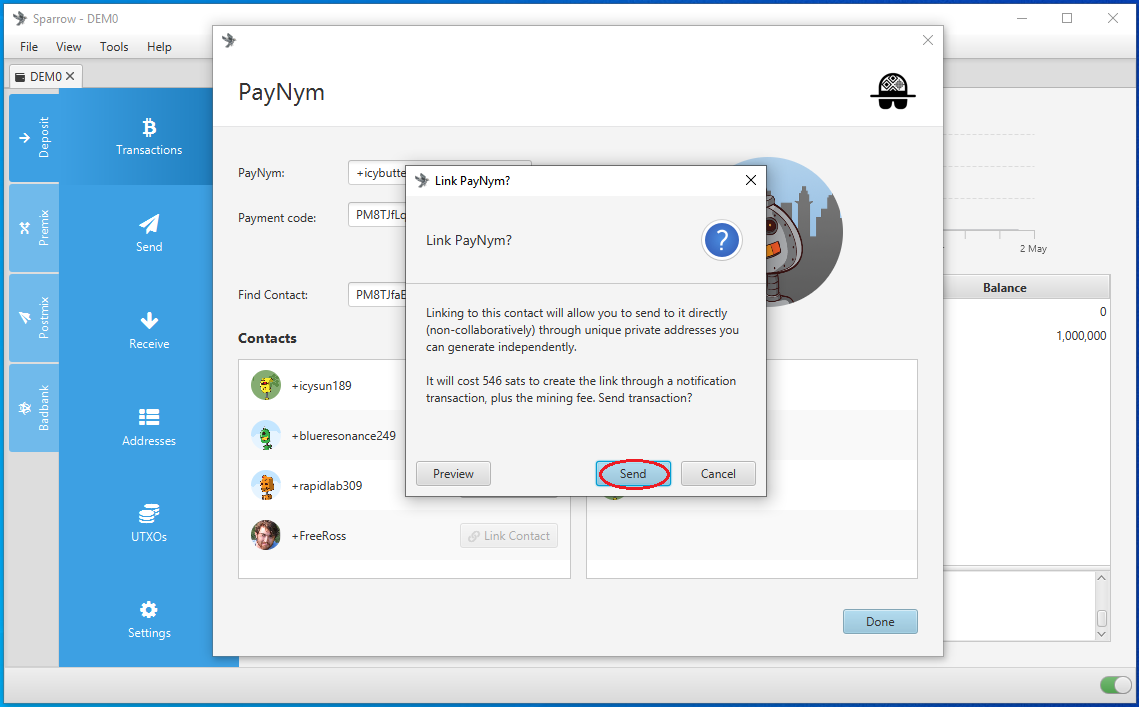Image resolution: width=1141 pixels, height=708 pixels.
Task: Click the 1,000,000 balance value
Action: (1081, 335)
